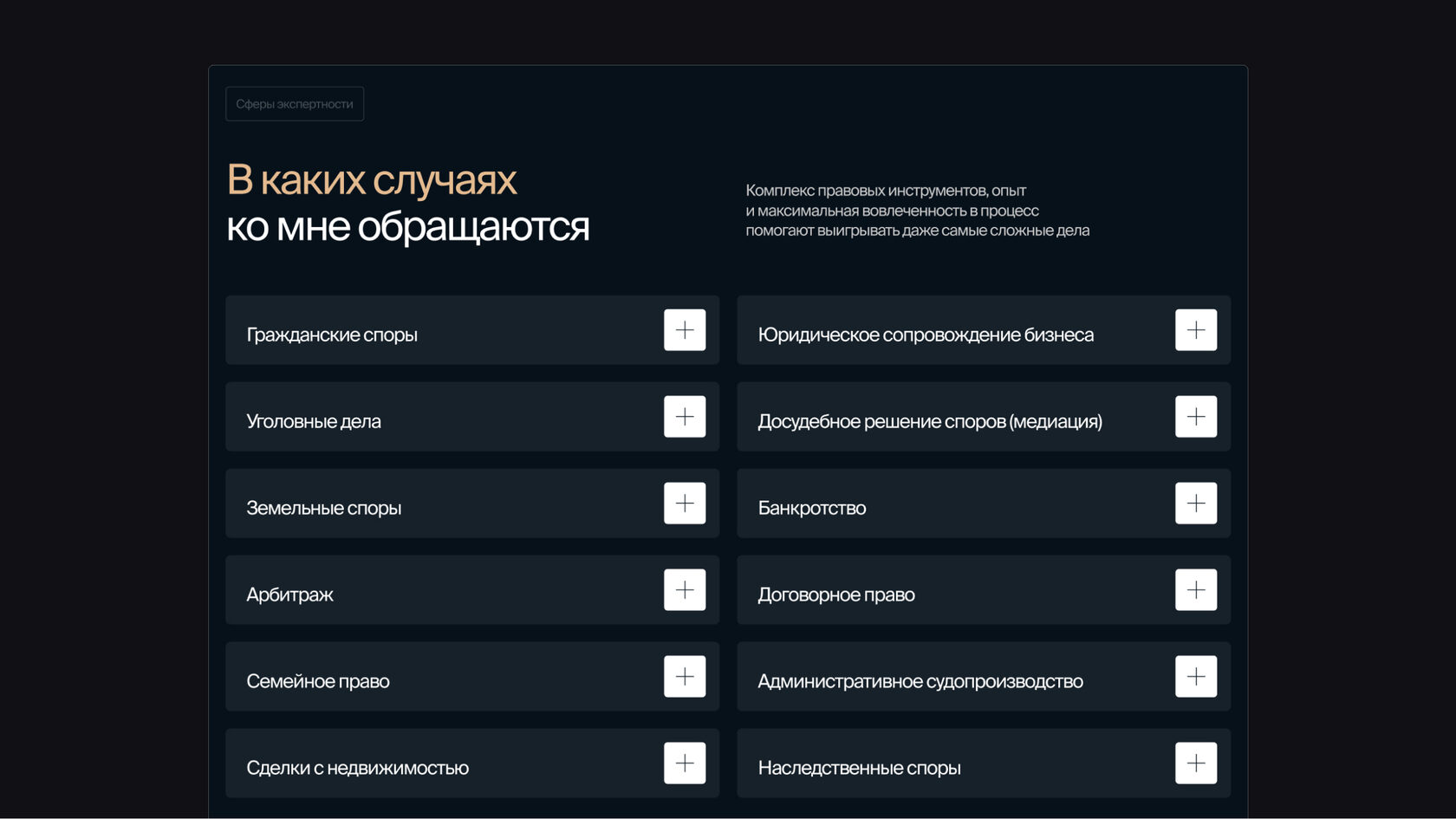The width and height of the screenshot is (1456, 819).
Task: Select the Договорное право label
Action: 836,595
